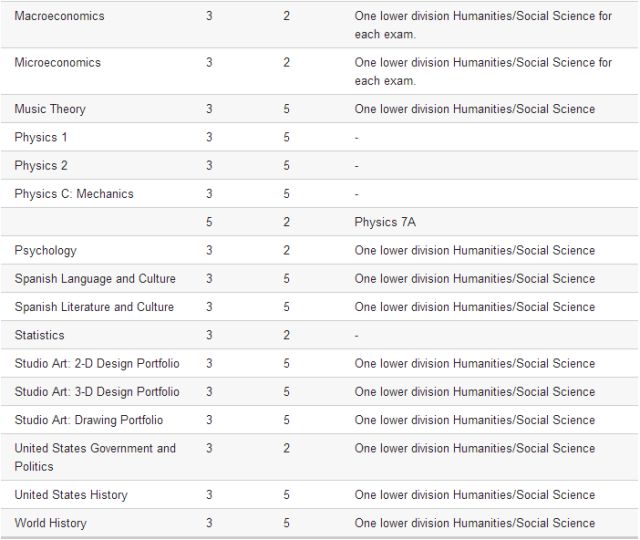Click Spanish Language and Culture
Screen dimensions: 640x540
95,278
